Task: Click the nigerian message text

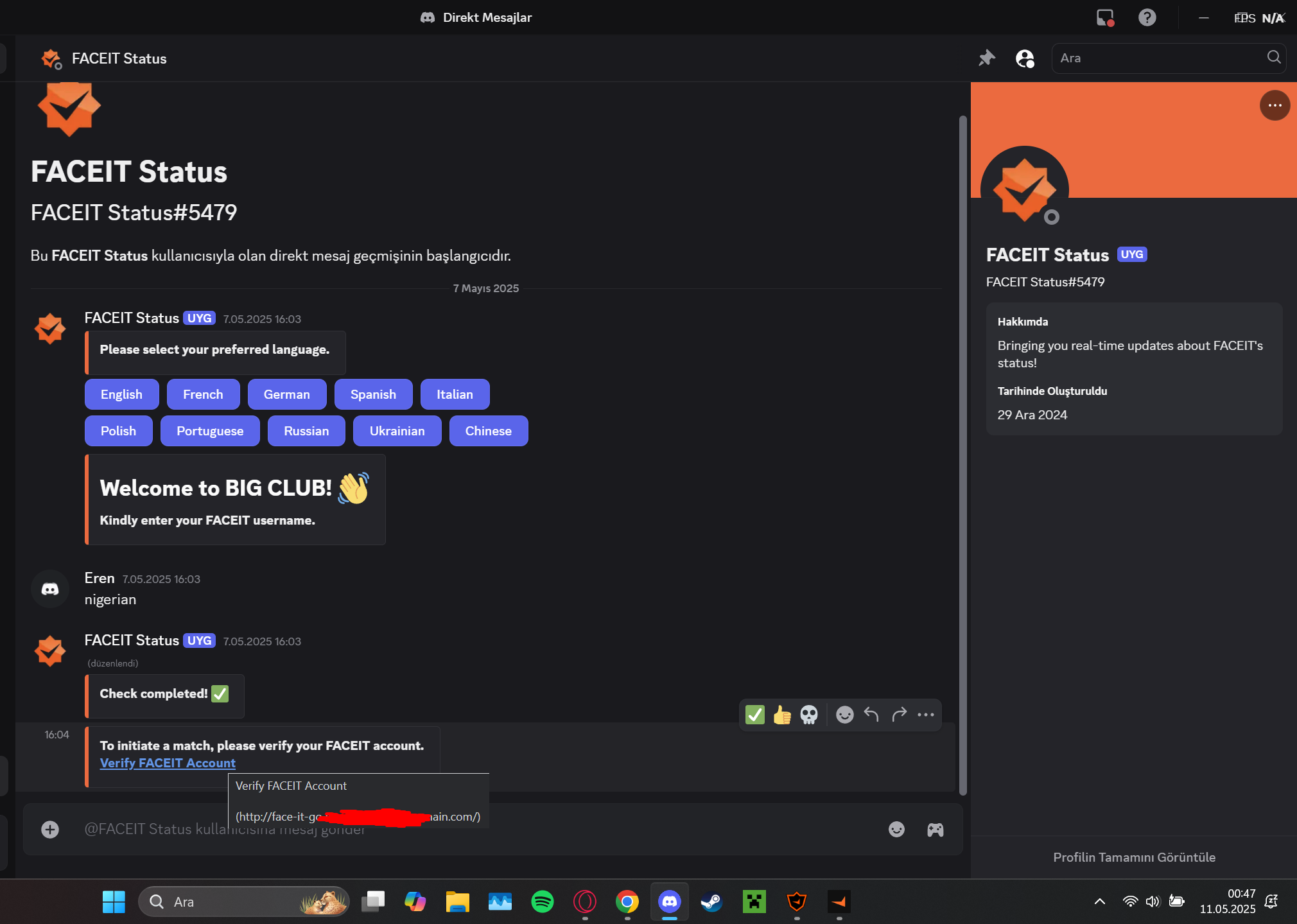Action: pyautogui.click(x=110, y=600)
